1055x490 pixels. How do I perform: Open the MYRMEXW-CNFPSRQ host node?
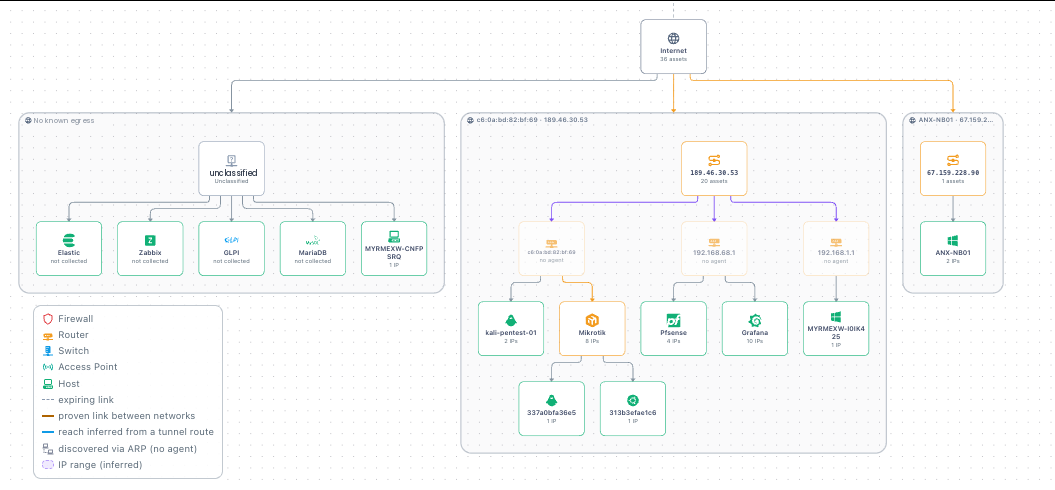click(394, 248)
